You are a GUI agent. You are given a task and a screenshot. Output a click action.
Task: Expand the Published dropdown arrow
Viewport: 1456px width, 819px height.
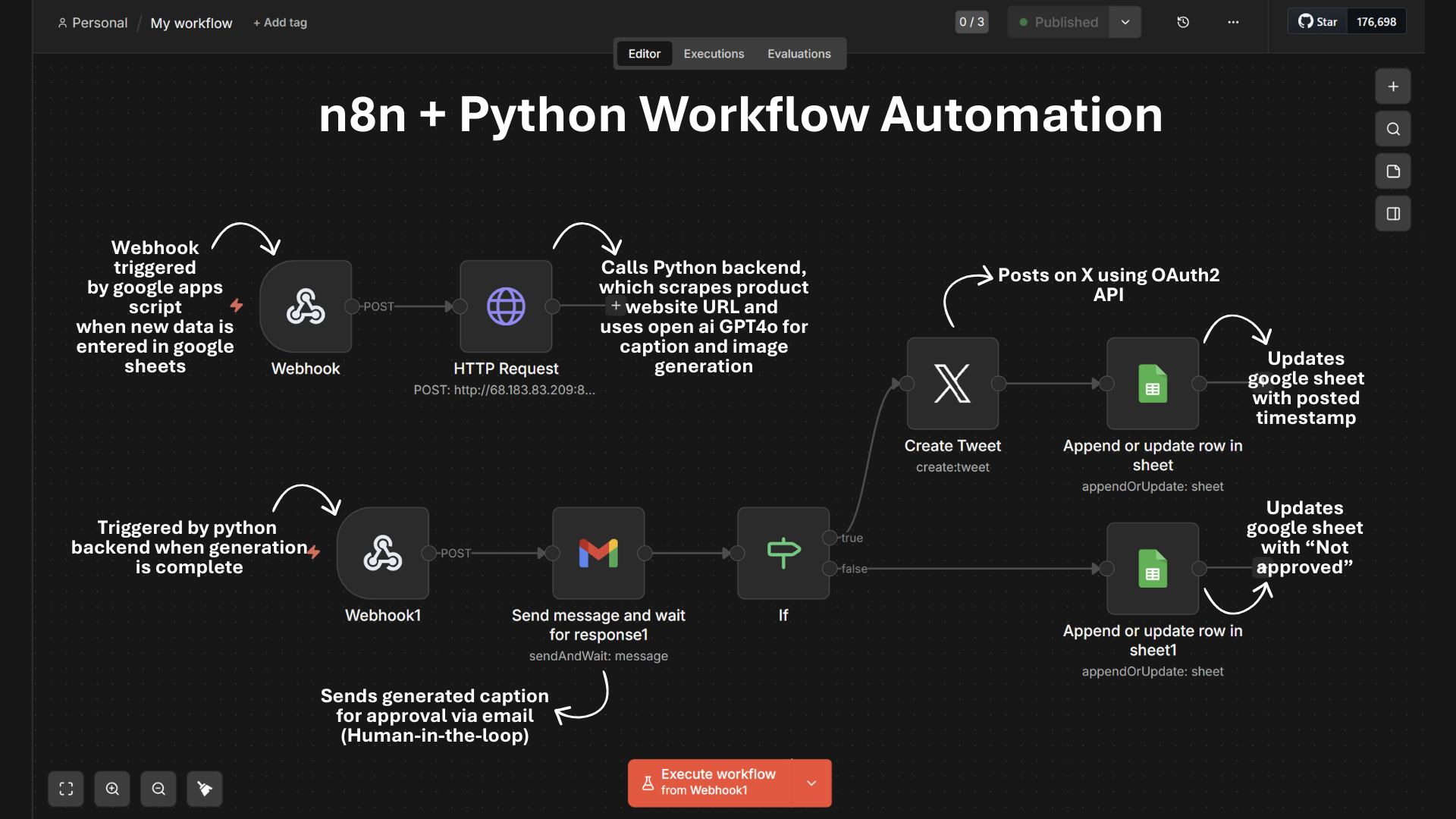1125,22
